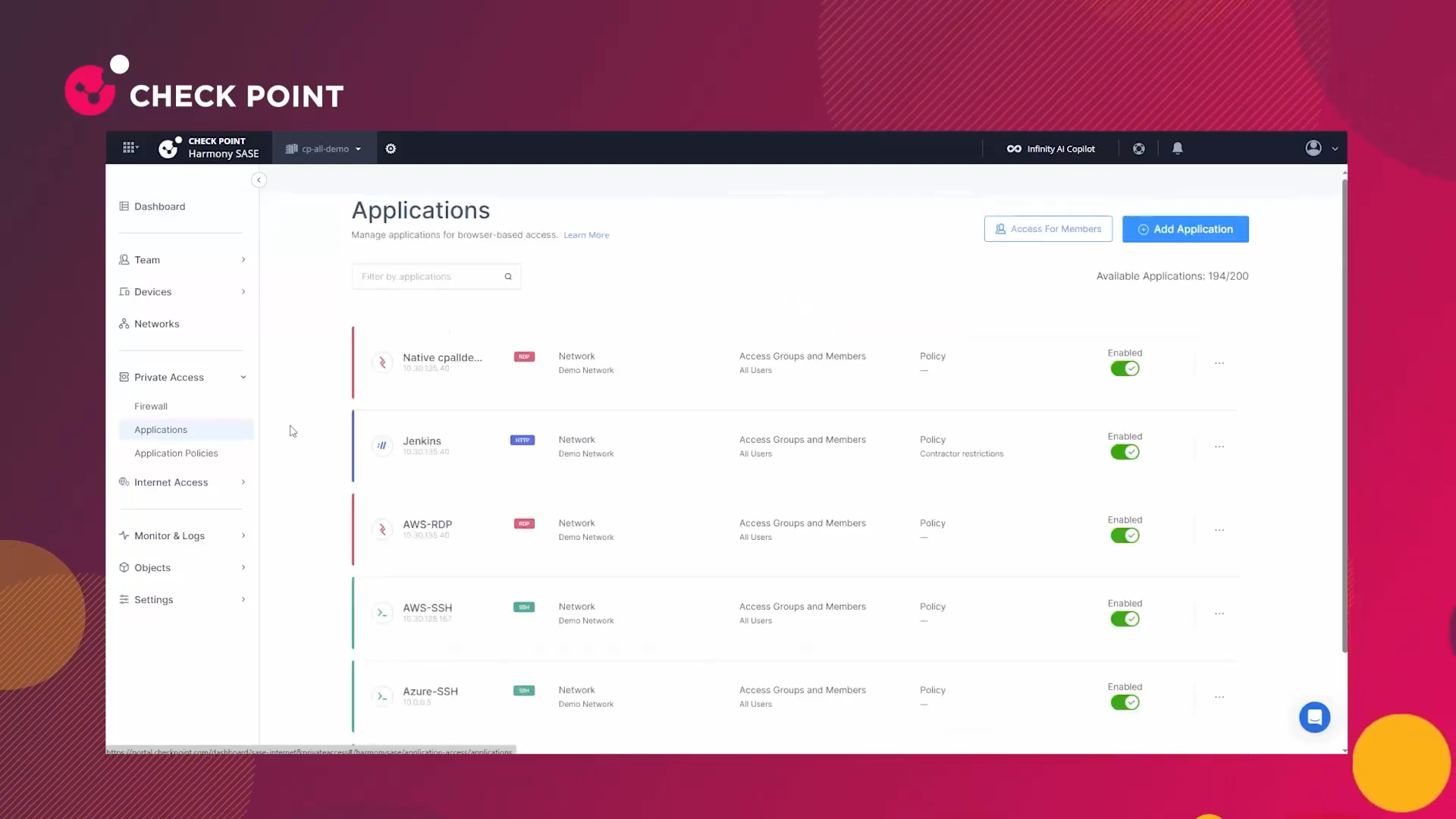This screenshot has height=819, width=1456.
Task: Open the help lifebuoy icon
Action: (x=1138, y=149)
